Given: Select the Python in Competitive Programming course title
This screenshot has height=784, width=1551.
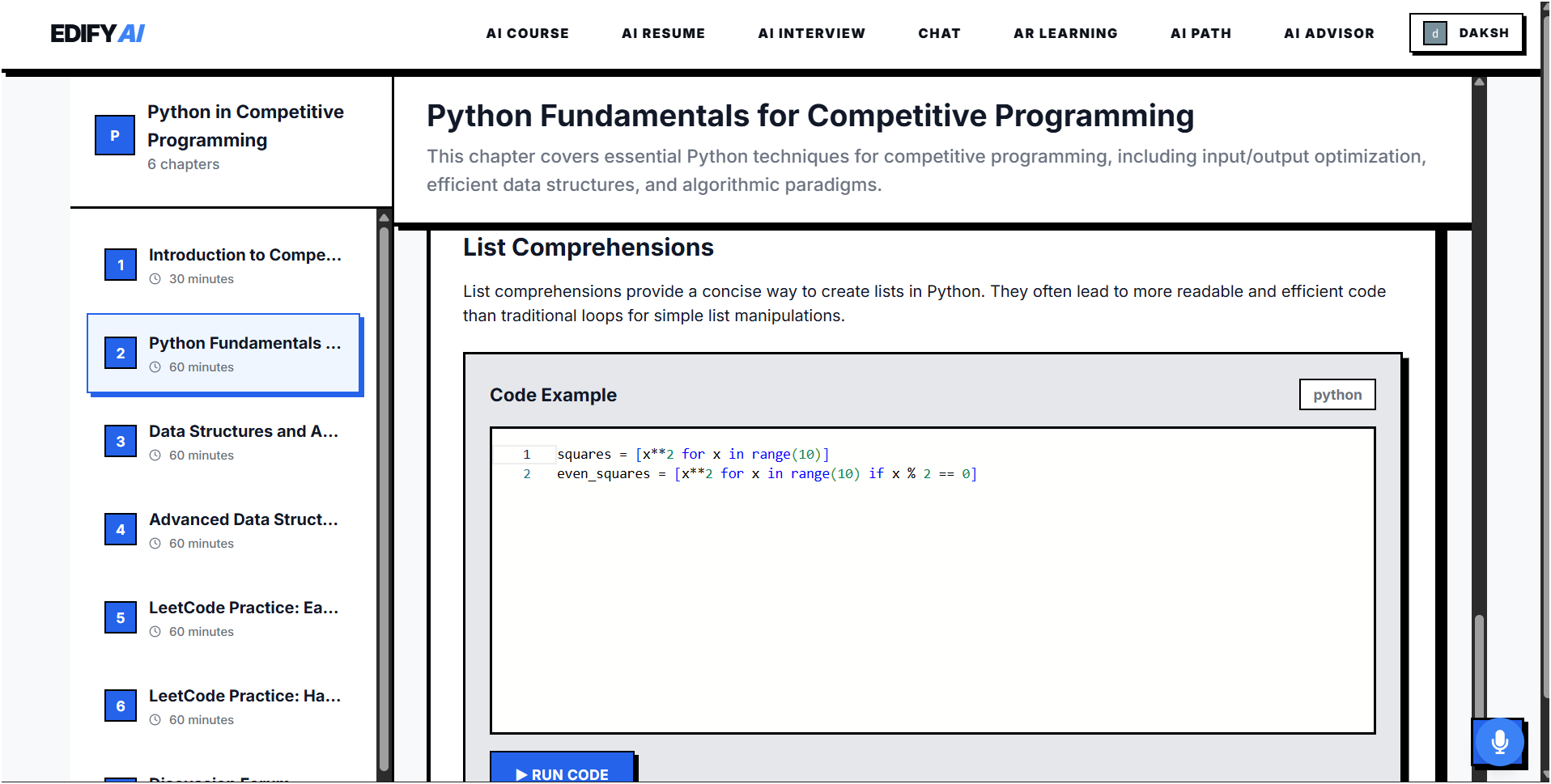Looking at the screenshot, I should 245,125.
